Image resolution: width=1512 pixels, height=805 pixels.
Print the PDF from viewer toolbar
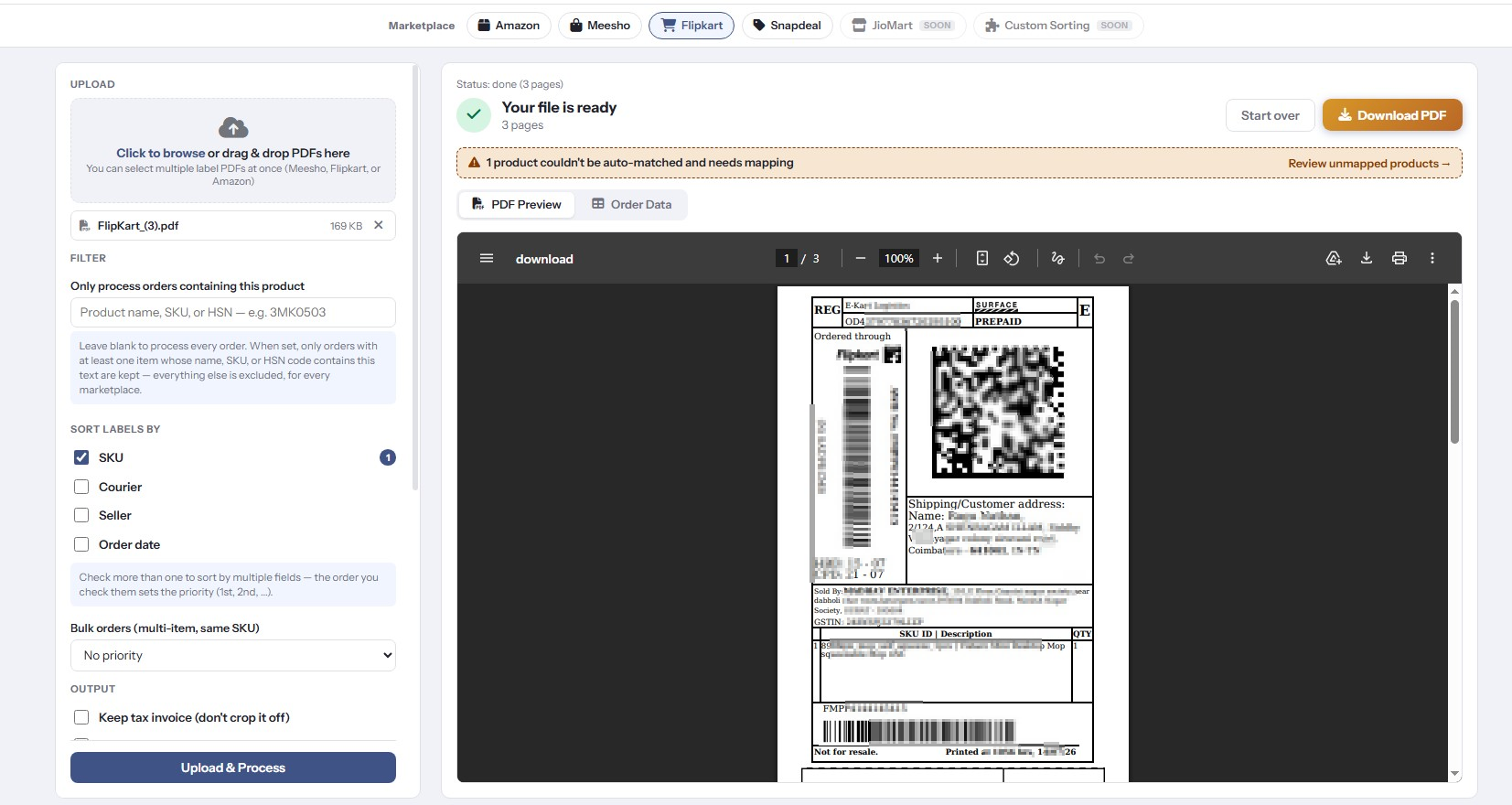[1399, 259]
